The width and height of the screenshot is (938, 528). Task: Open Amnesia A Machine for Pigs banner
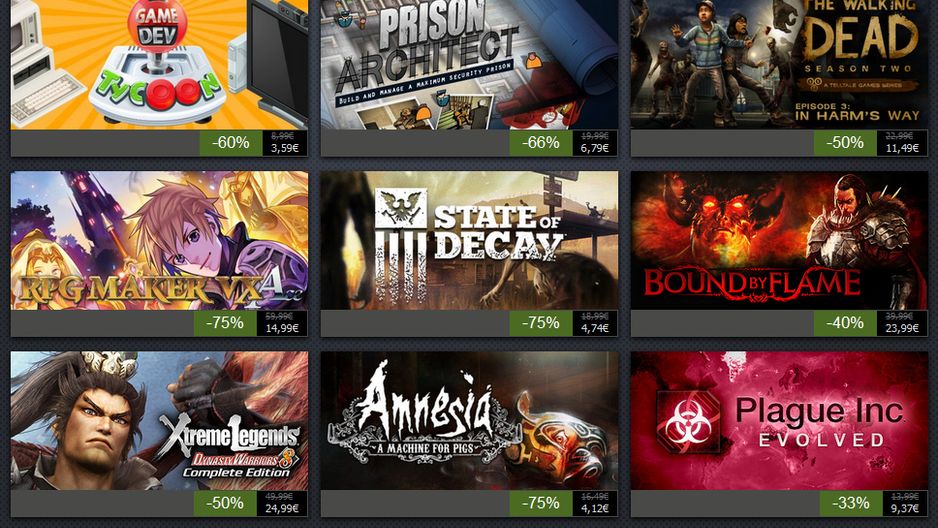pos(469,421)
